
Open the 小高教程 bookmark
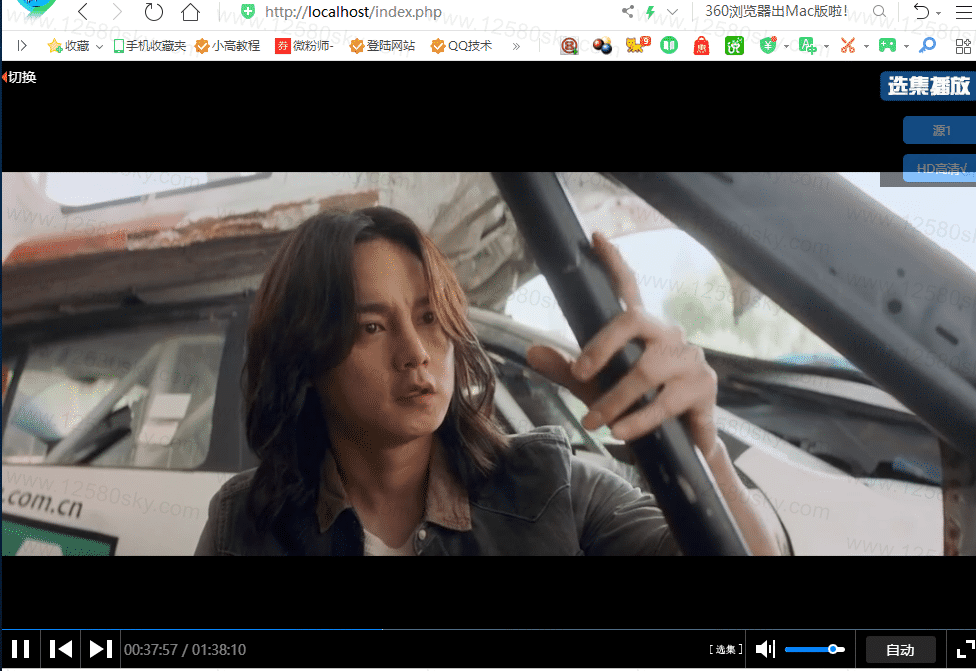click(x=227, y=45)
